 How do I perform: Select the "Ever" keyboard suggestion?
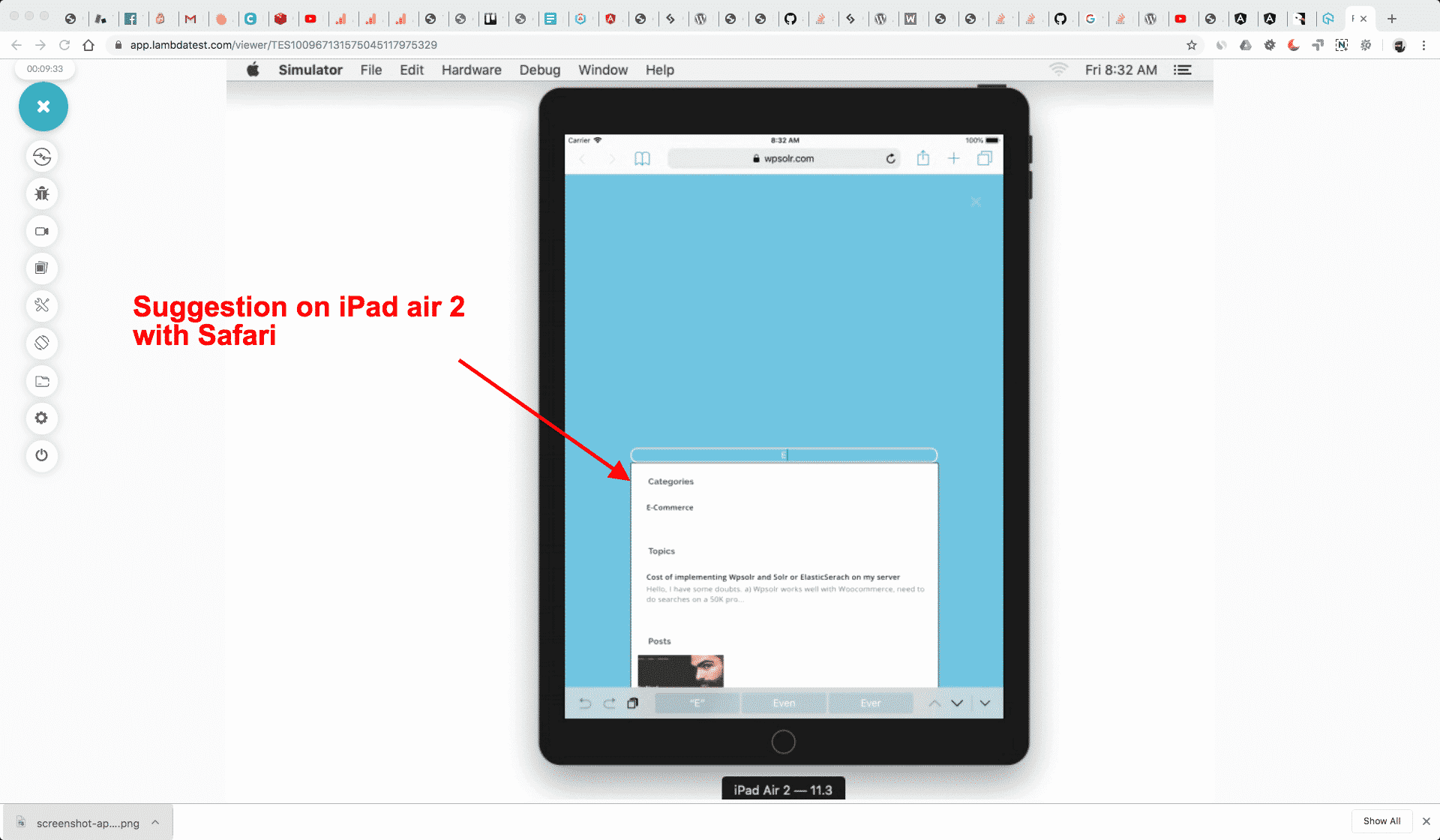870,703
